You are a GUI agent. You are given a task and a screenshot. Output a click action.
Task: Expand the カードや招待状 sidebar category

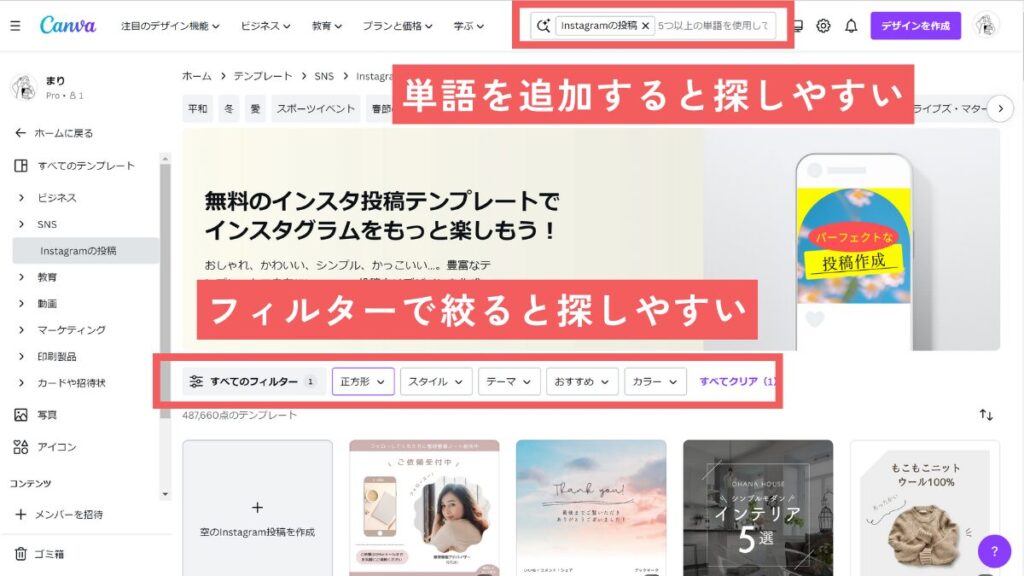21,383
